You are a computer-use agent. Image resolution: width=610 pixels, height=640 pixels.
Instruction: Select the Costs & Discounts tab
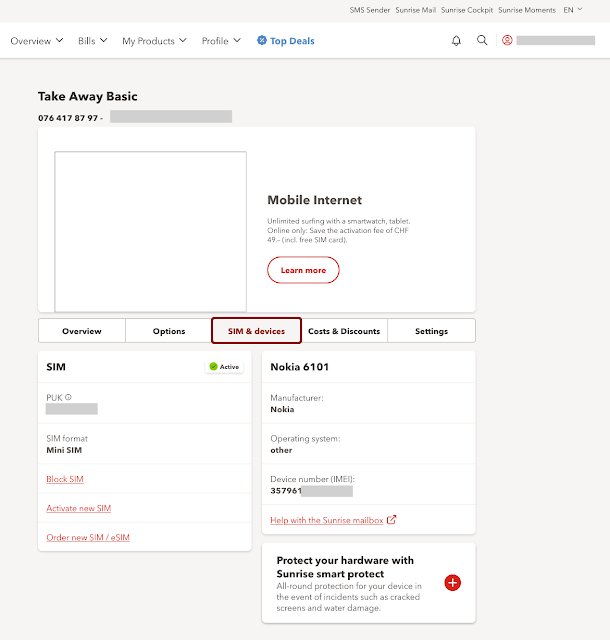point(344,331)
